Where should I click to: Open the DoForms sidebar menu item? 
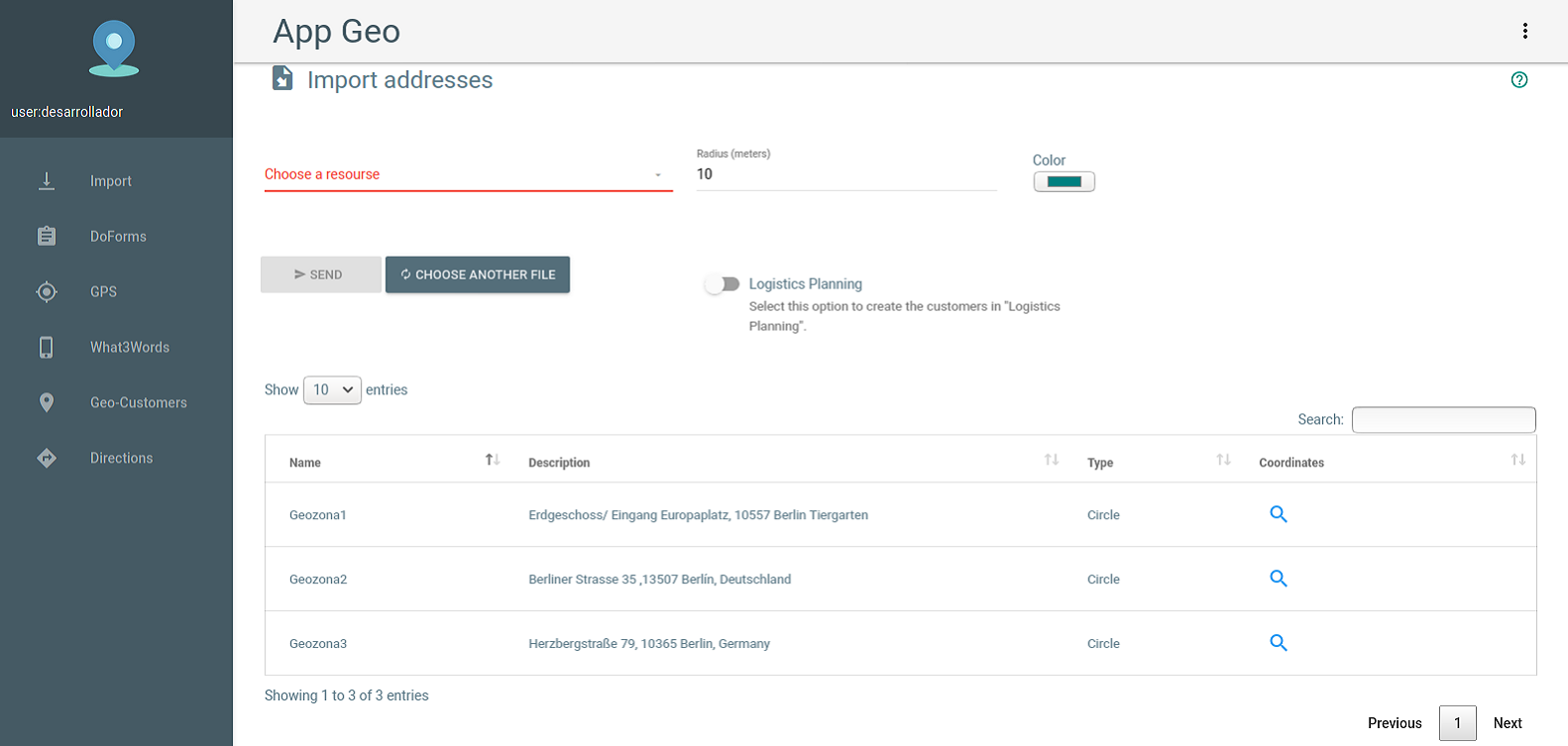pyautogui.click(x=116, y=237)
